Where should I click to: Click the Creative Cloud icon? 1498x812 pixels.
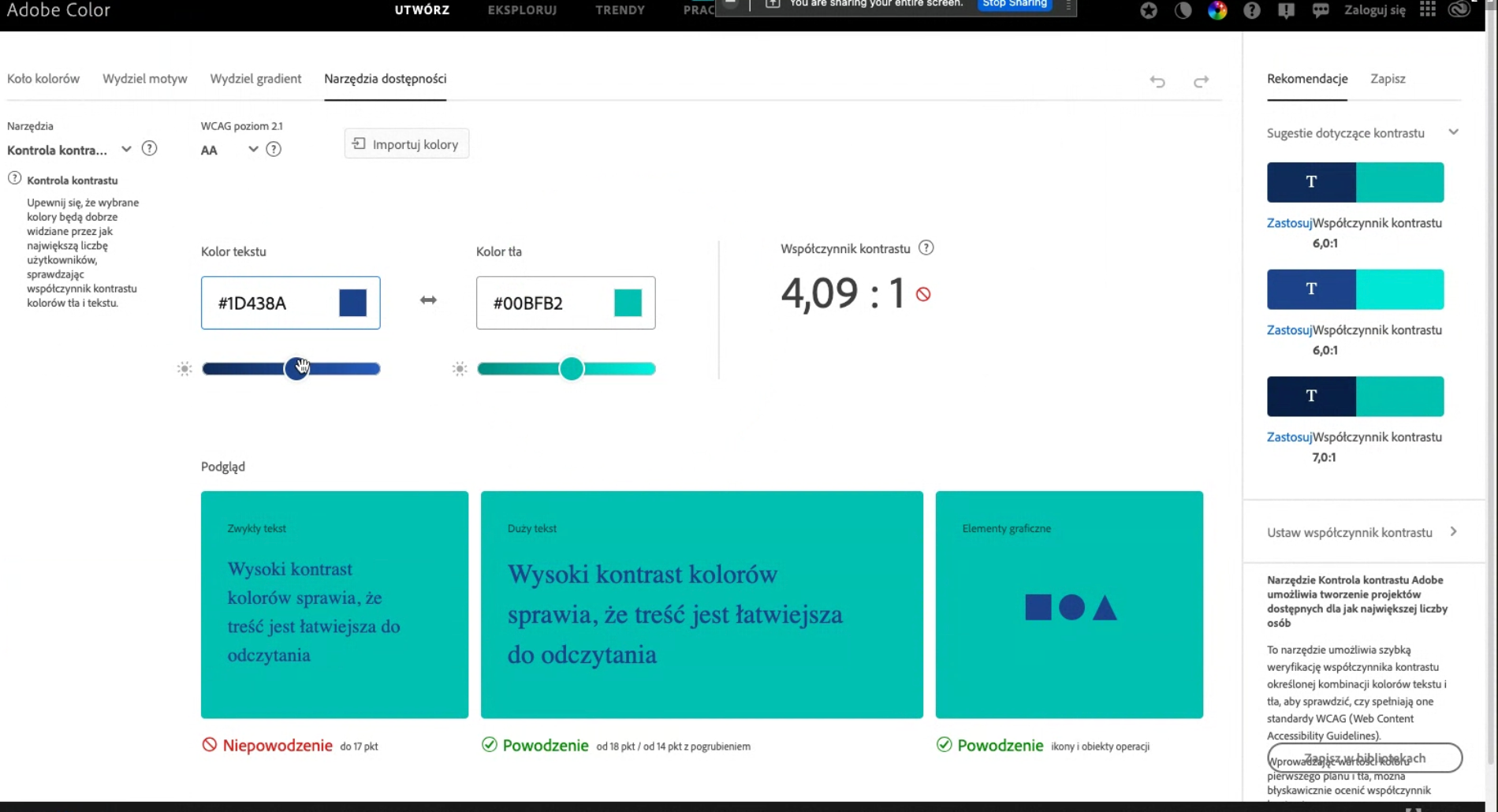[x=1459, y=9]
